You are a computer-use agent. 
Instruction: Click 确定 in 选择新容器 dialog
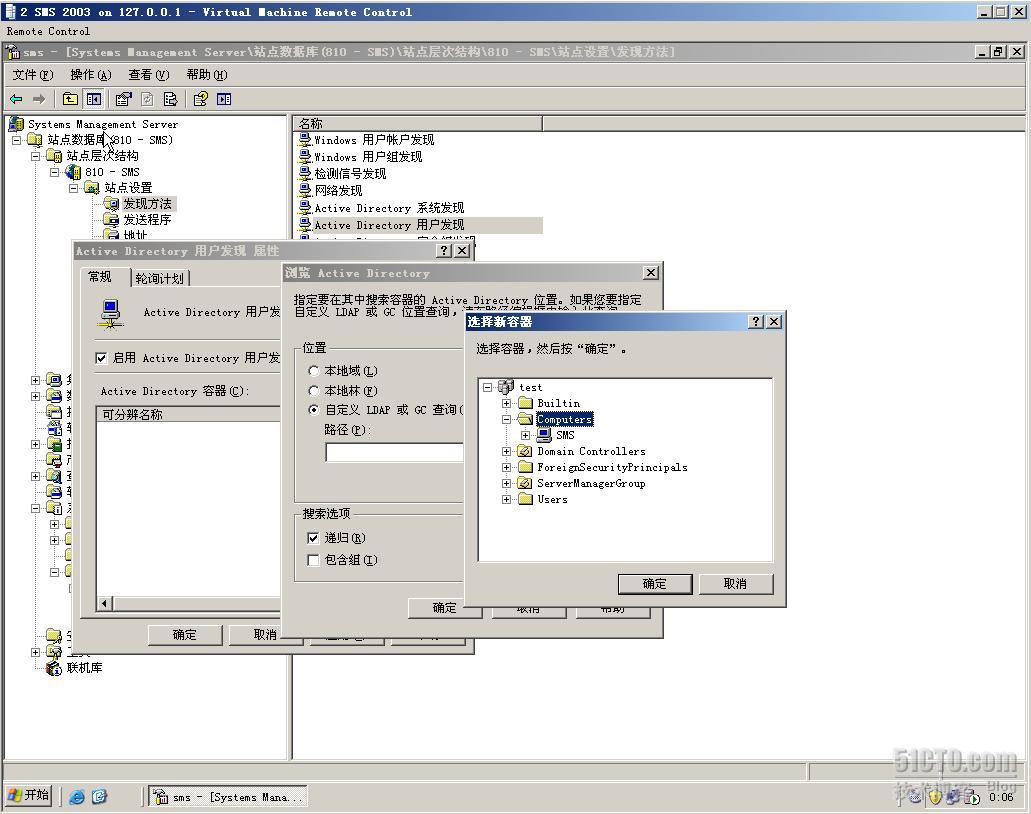(655, 584)
